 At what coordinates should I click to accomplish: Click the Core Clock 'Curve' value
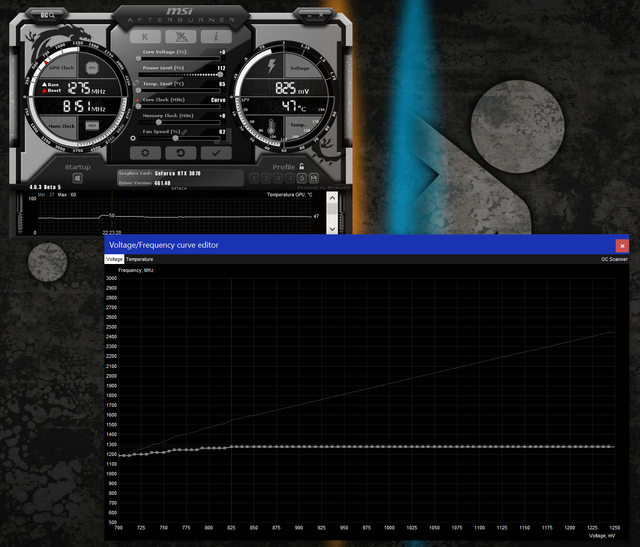pos(218,100)
